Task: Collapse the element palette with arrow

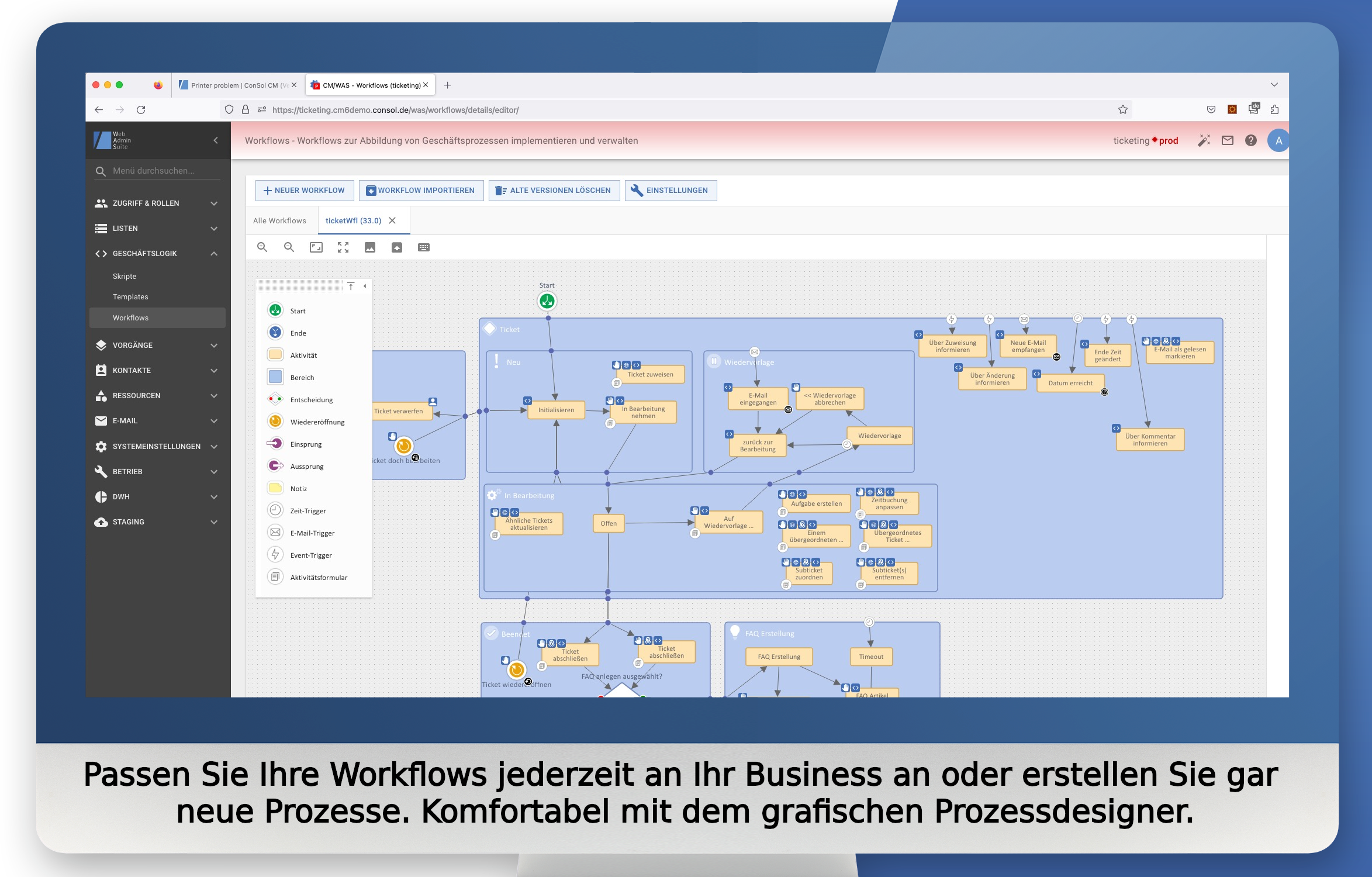Action: click(365, 286)
